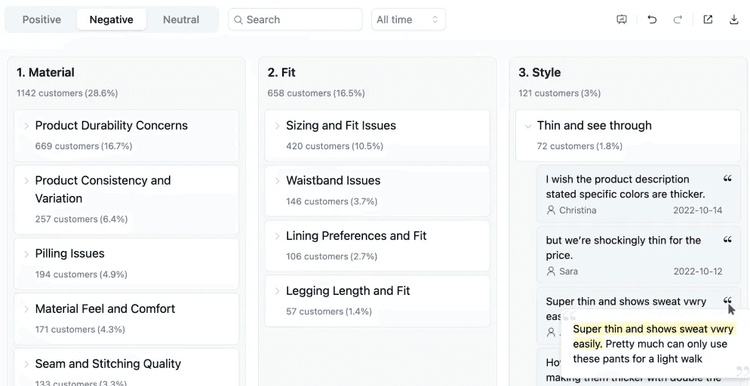Select the Negative tab
Screen dimensions: 750x386
pyautogui.click(x=111, y=20)
